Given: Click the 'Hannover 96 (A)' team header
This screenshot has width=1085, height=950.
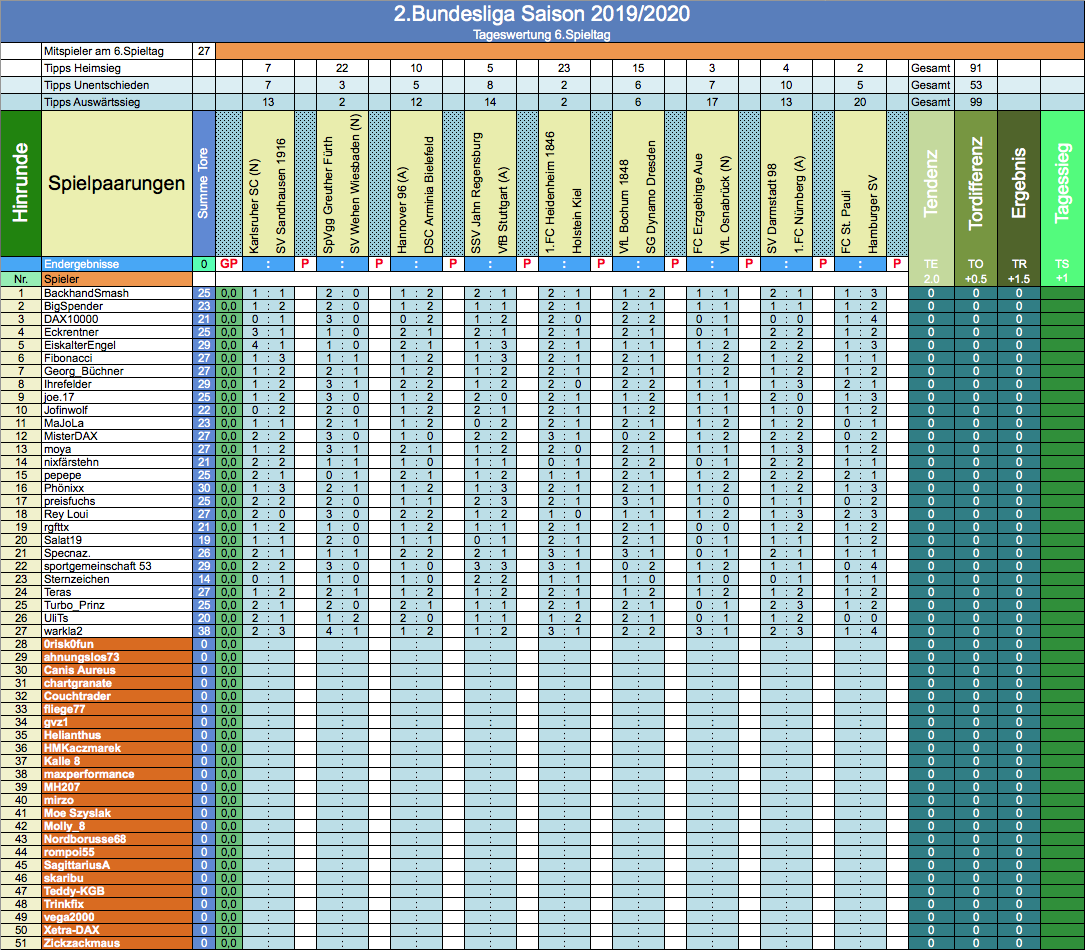Looking at the screenshot, I should click(x=403, y=210).
